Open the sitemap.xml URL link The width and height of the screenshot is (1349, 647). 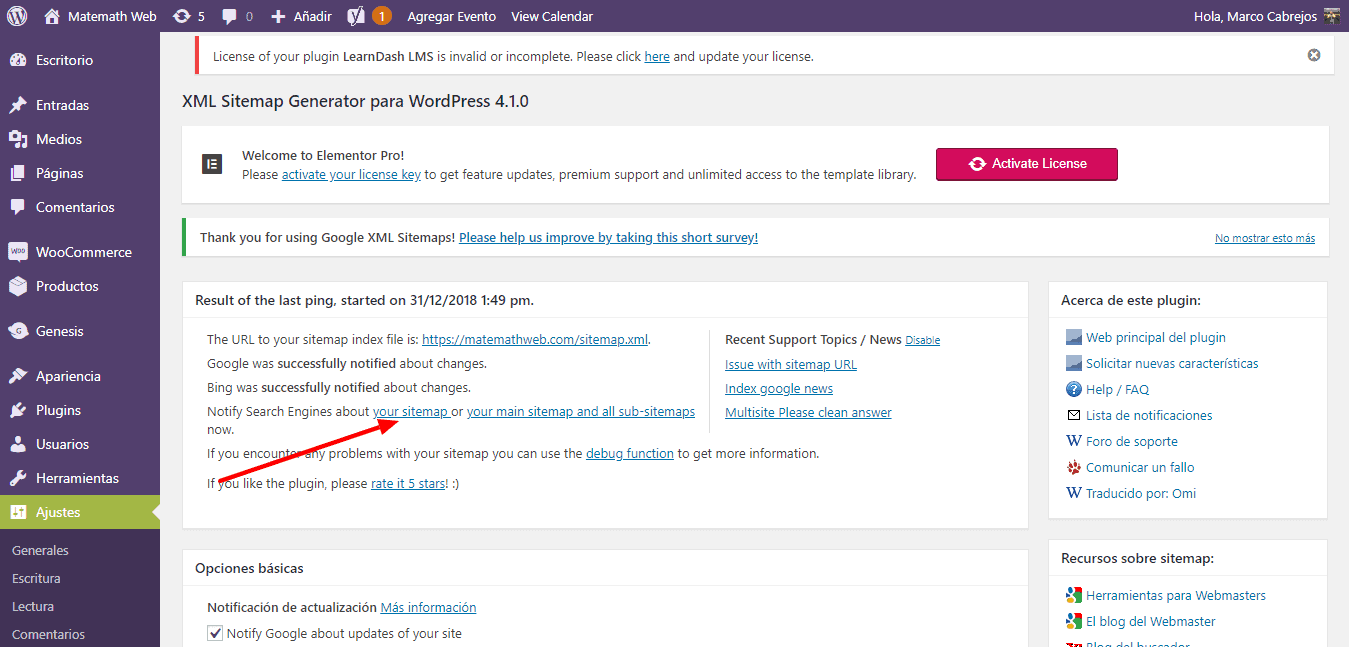535,339
